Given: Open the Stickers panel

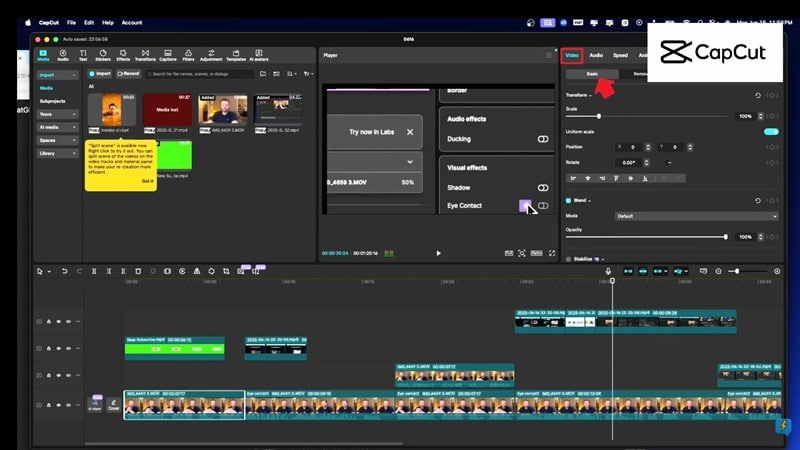Looking at the screenshot, I should [x=103, y=55].
